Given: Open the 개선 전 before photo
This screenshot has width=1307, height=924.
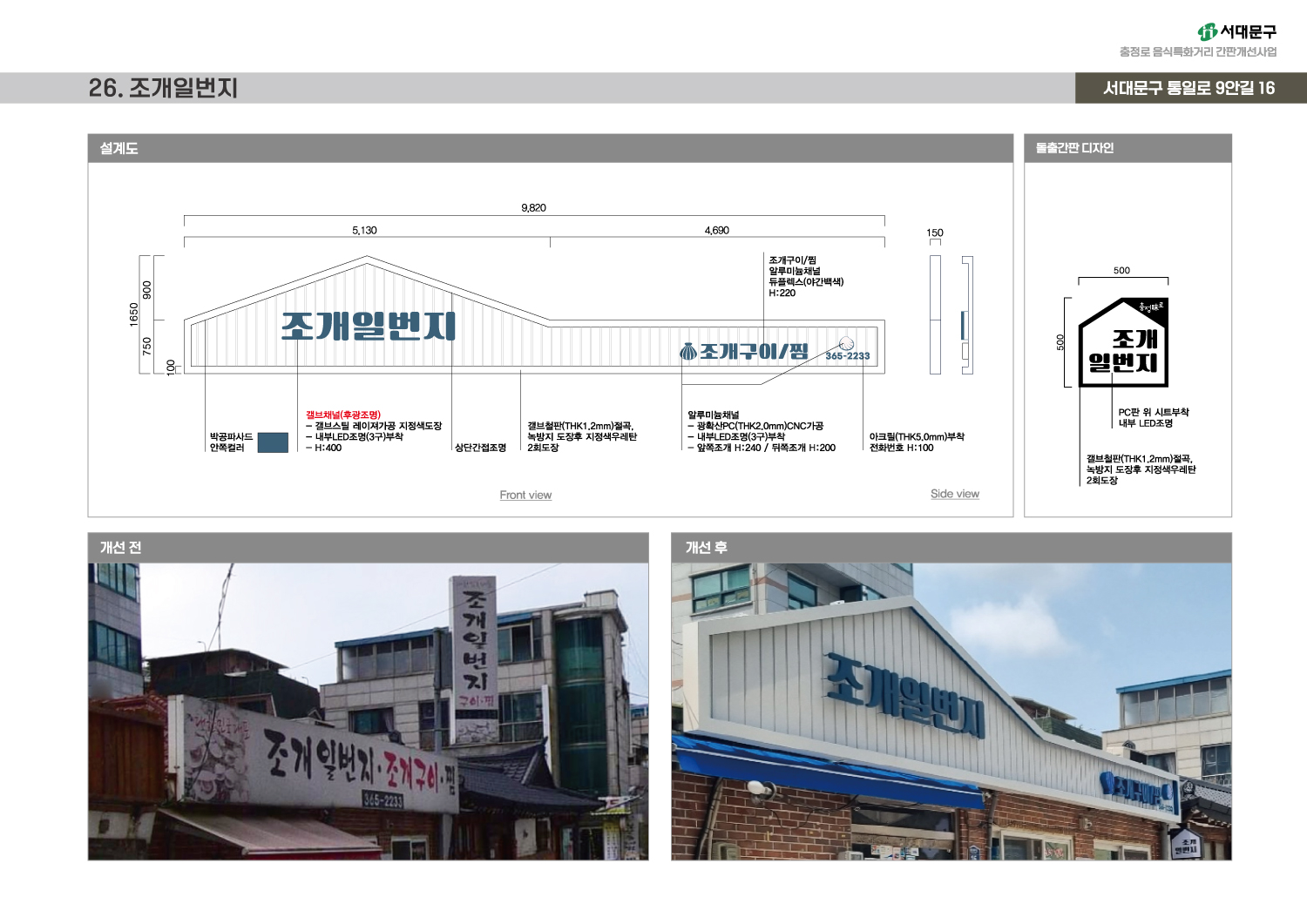Looking at the screenshot, I should (368, 712).
